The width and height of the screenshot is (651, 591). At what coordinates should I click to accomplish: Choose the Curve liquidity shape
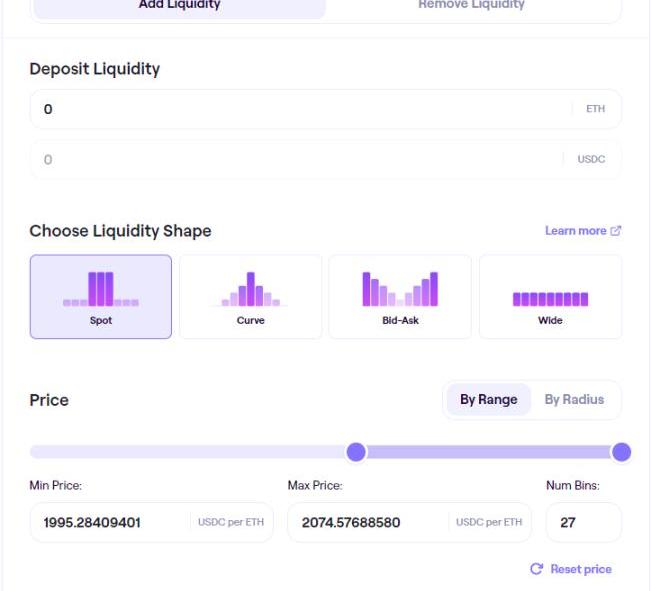pos(250,297)
